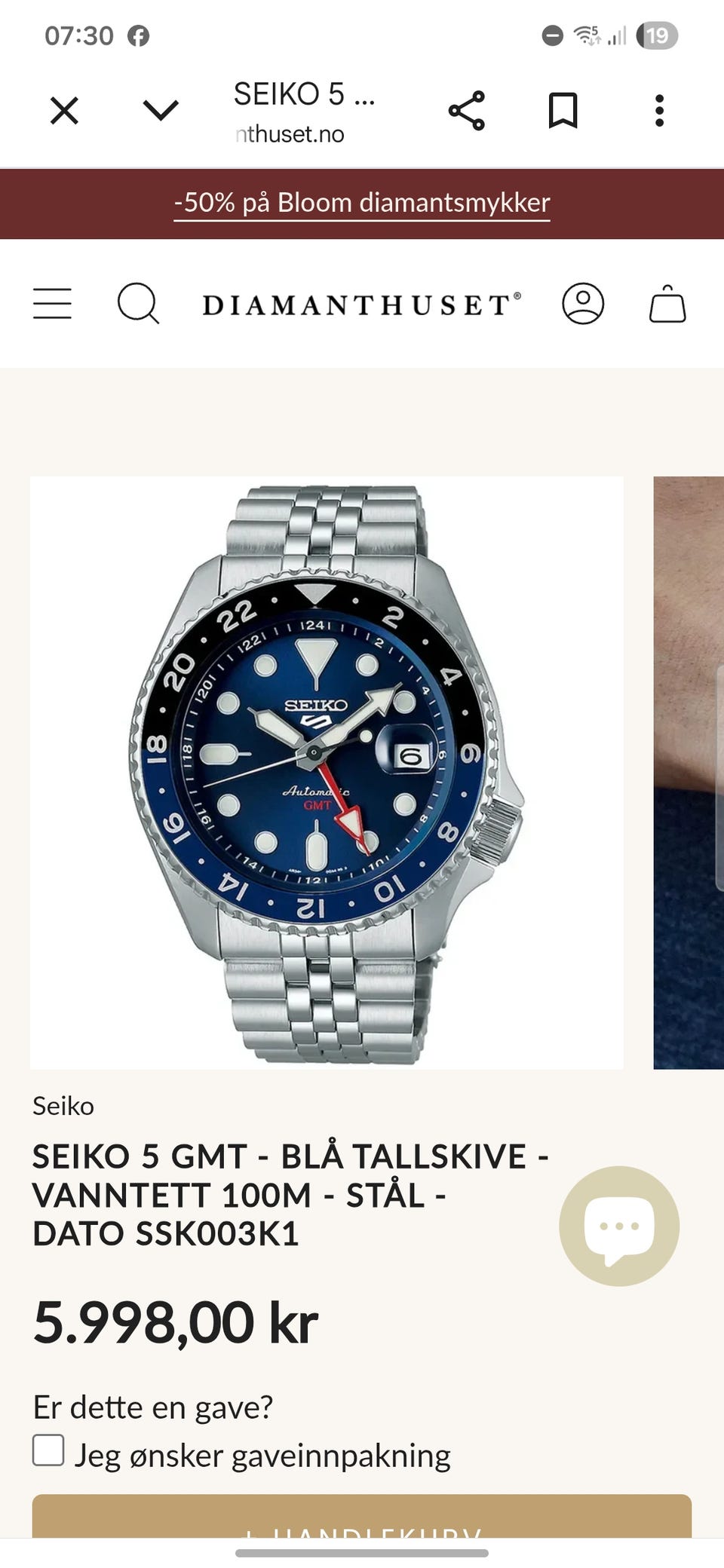Open the chat bubble widget

pos(619,1226)
